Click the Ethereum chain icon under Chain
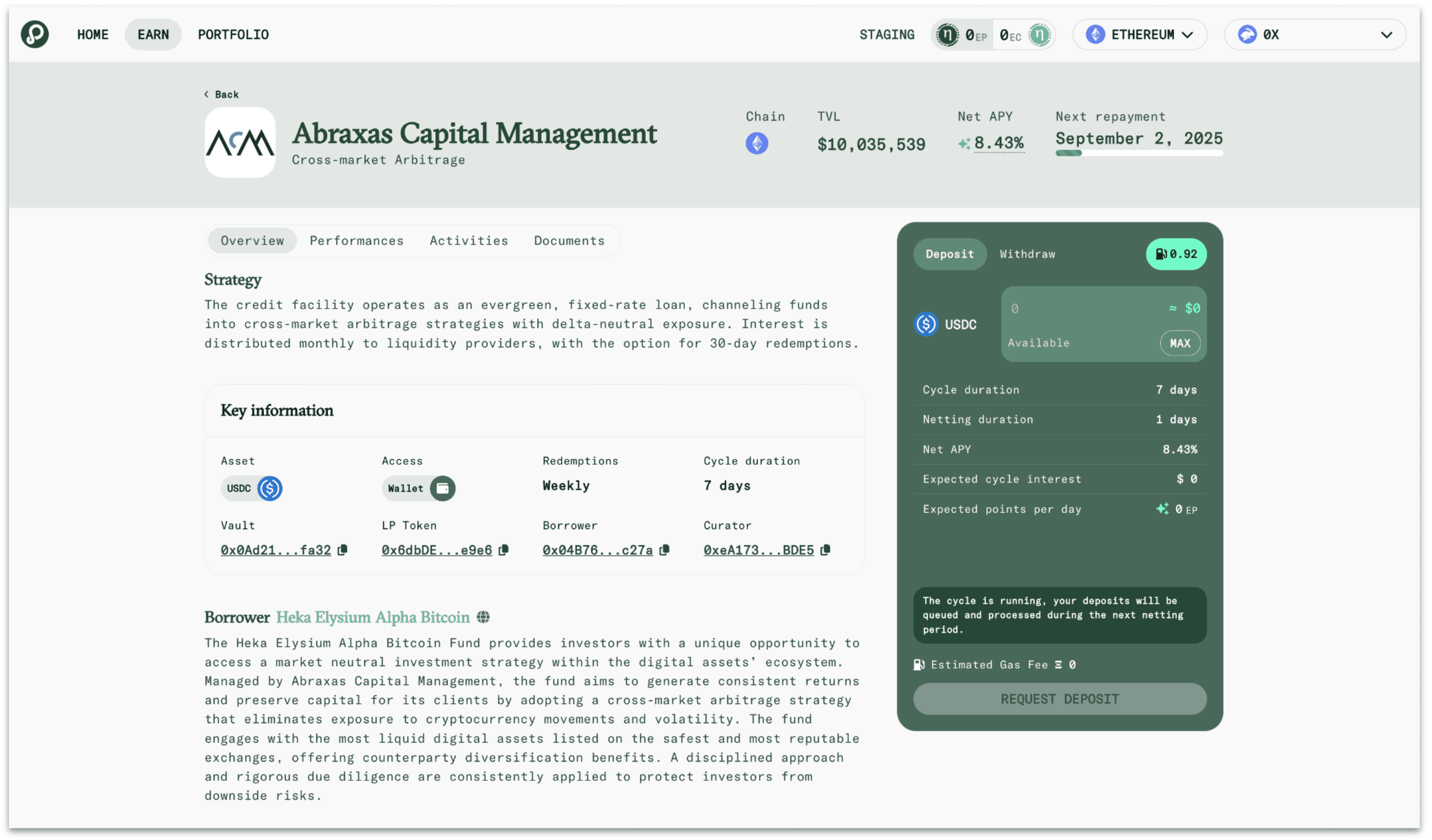The image size is (1432, 840). (756, 143)
